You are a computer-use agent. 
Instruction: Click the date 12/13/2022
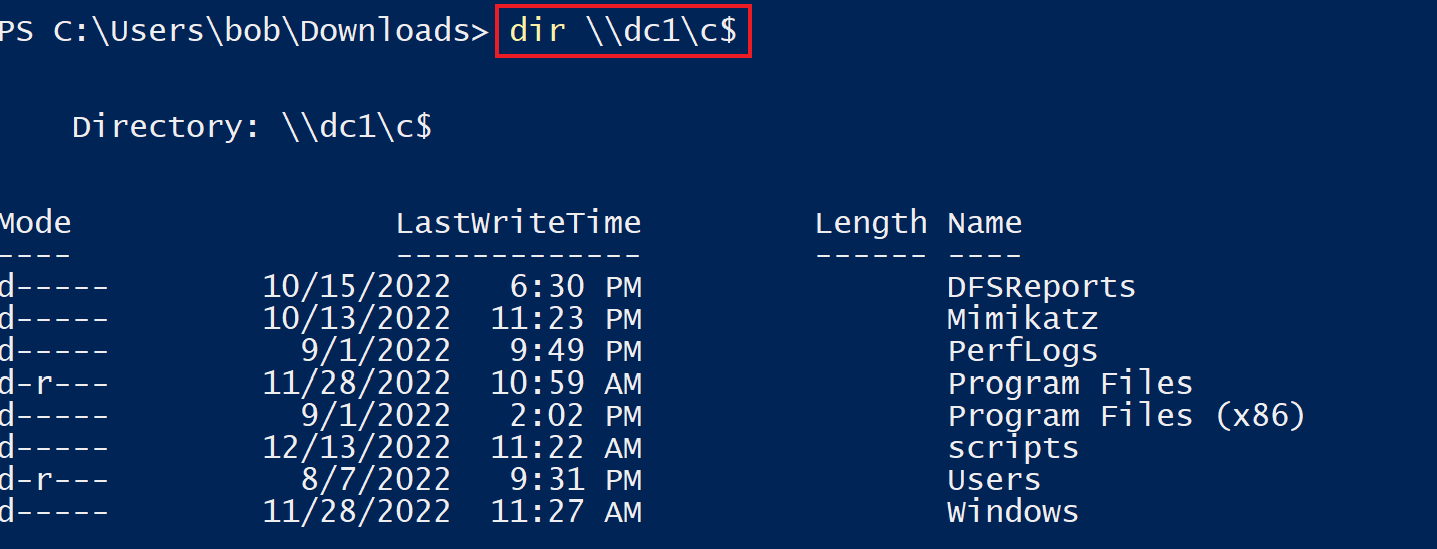click(x=356, y=448)
